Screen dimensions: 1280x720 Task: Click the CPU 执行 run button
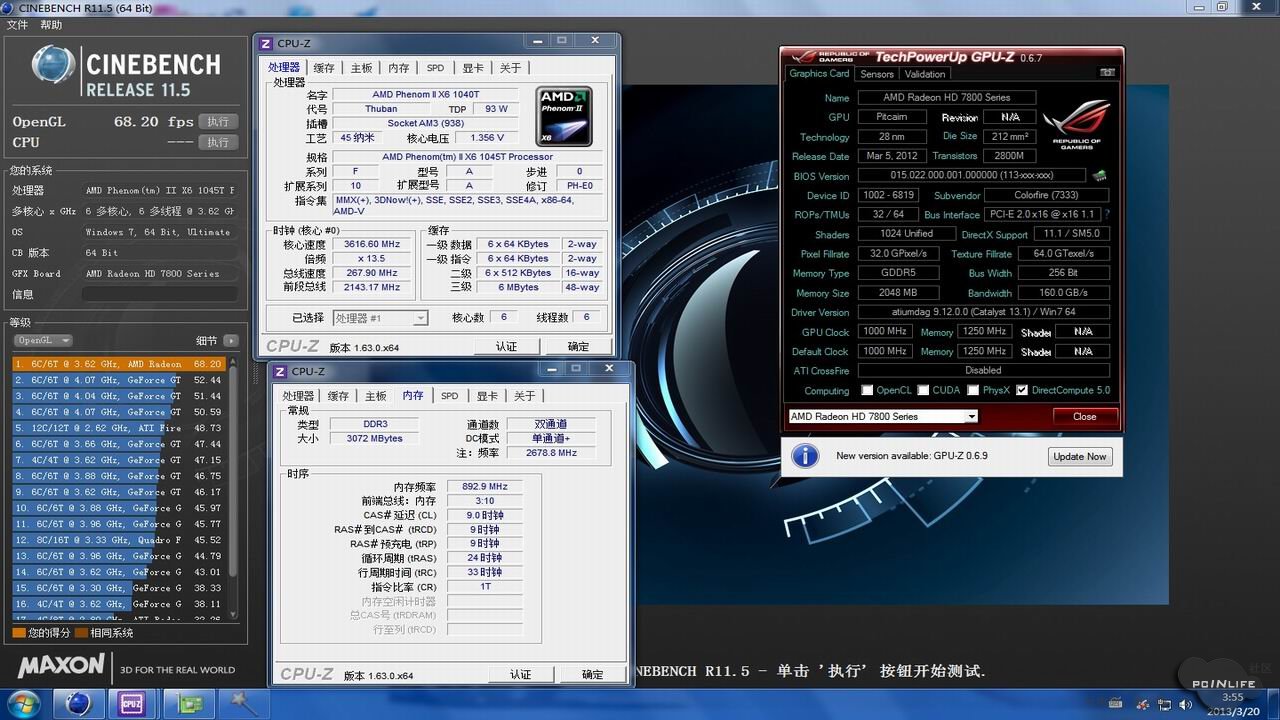coord(218,142)
